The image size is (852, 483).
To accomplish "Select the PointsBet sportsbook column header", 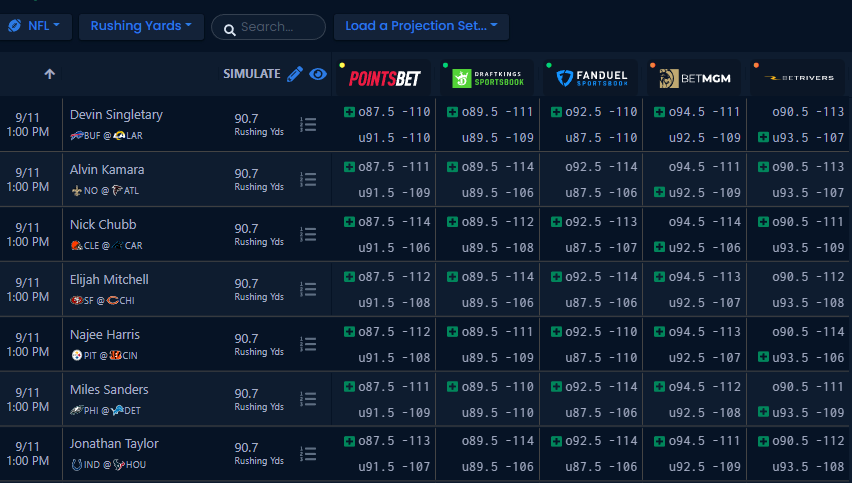I will tap(384, 78).
